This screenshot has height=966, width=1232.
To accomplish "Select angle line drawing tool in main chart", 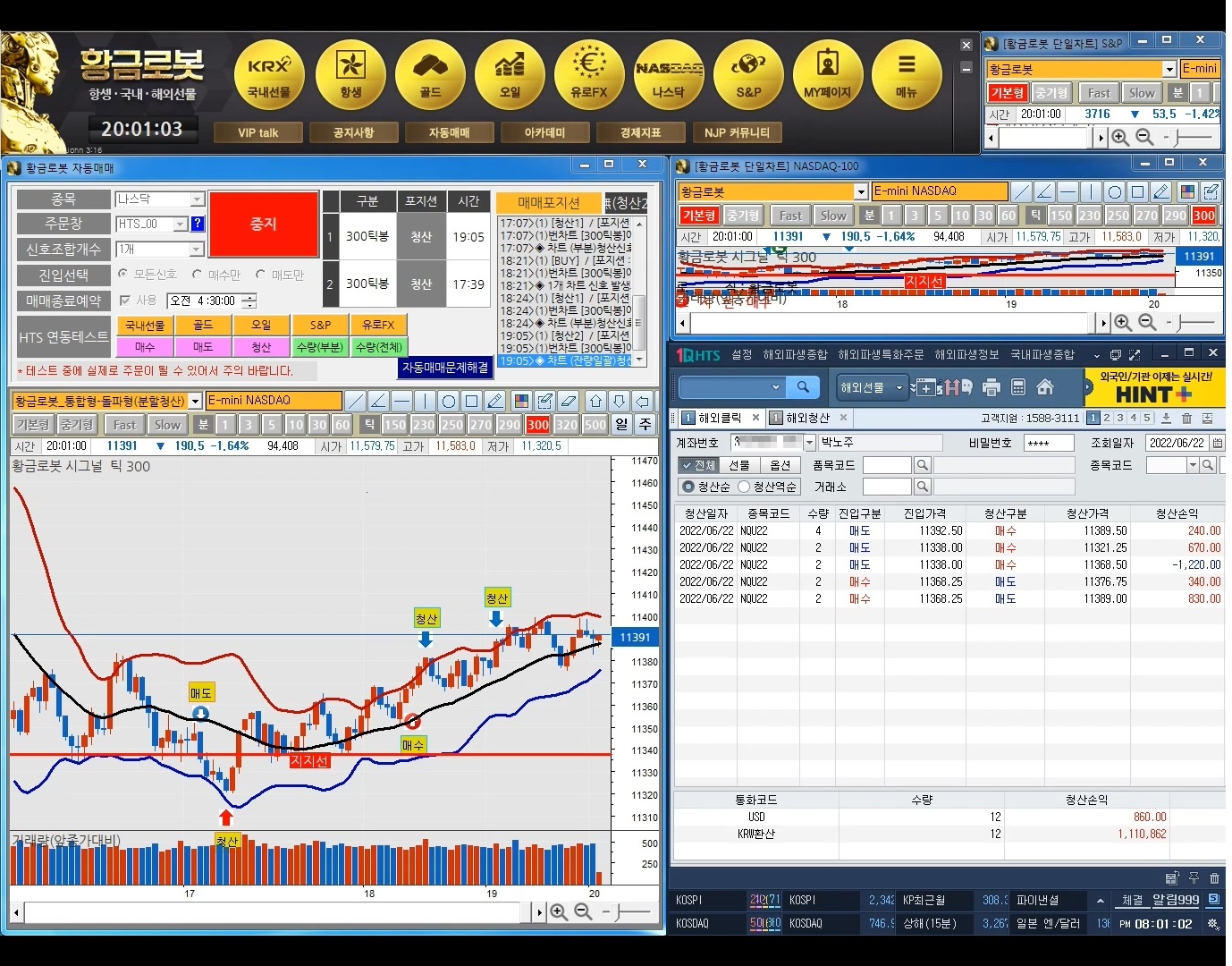I will [x=378, y=401].
